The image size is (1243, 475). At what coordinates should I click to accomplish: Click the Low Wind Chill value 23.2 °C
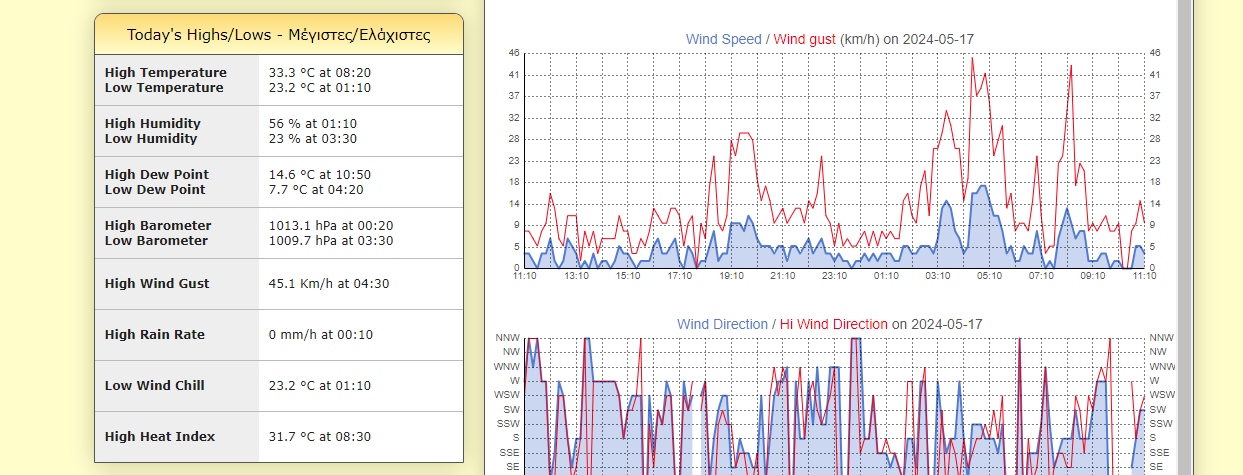point(320,386)
